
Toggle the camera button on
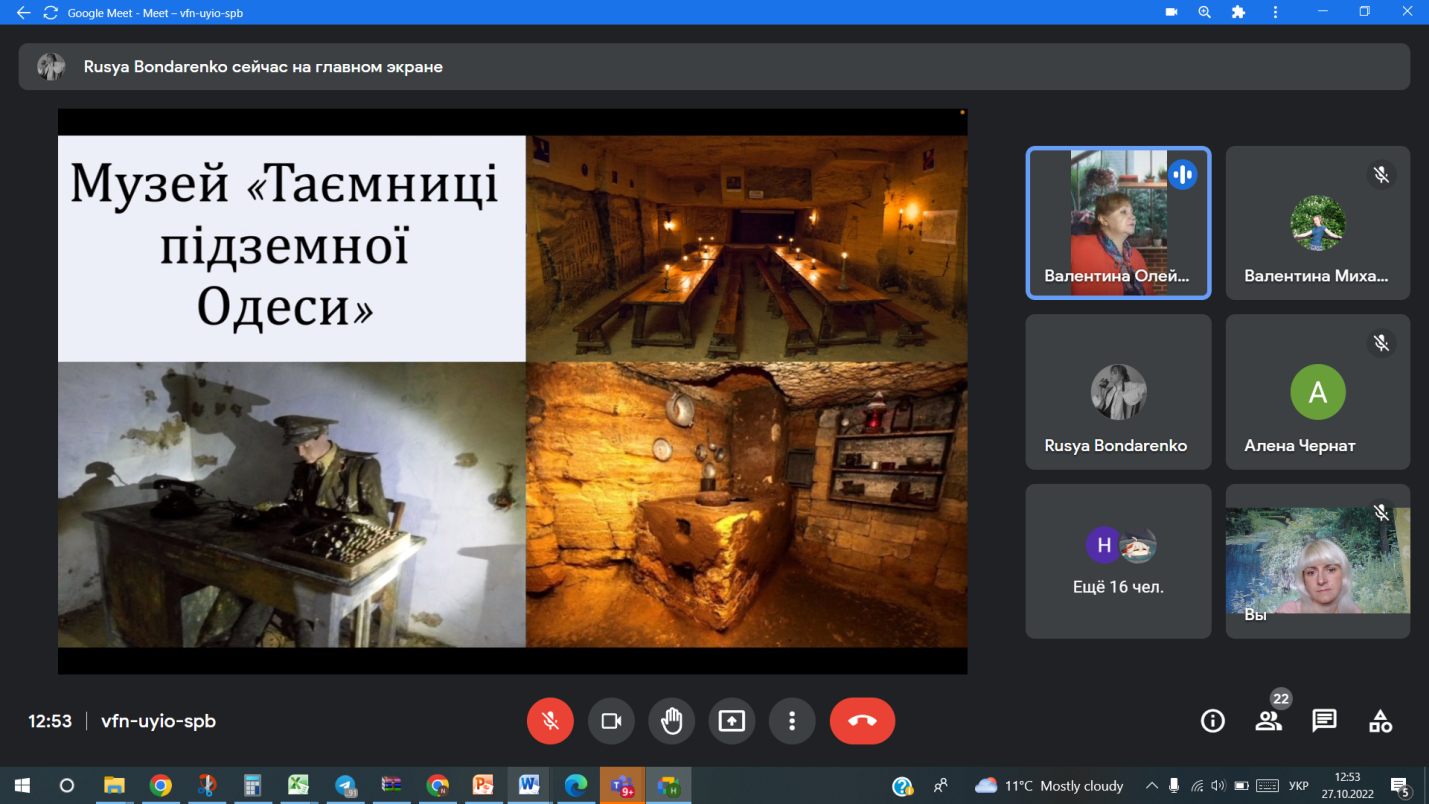point(611,721)
